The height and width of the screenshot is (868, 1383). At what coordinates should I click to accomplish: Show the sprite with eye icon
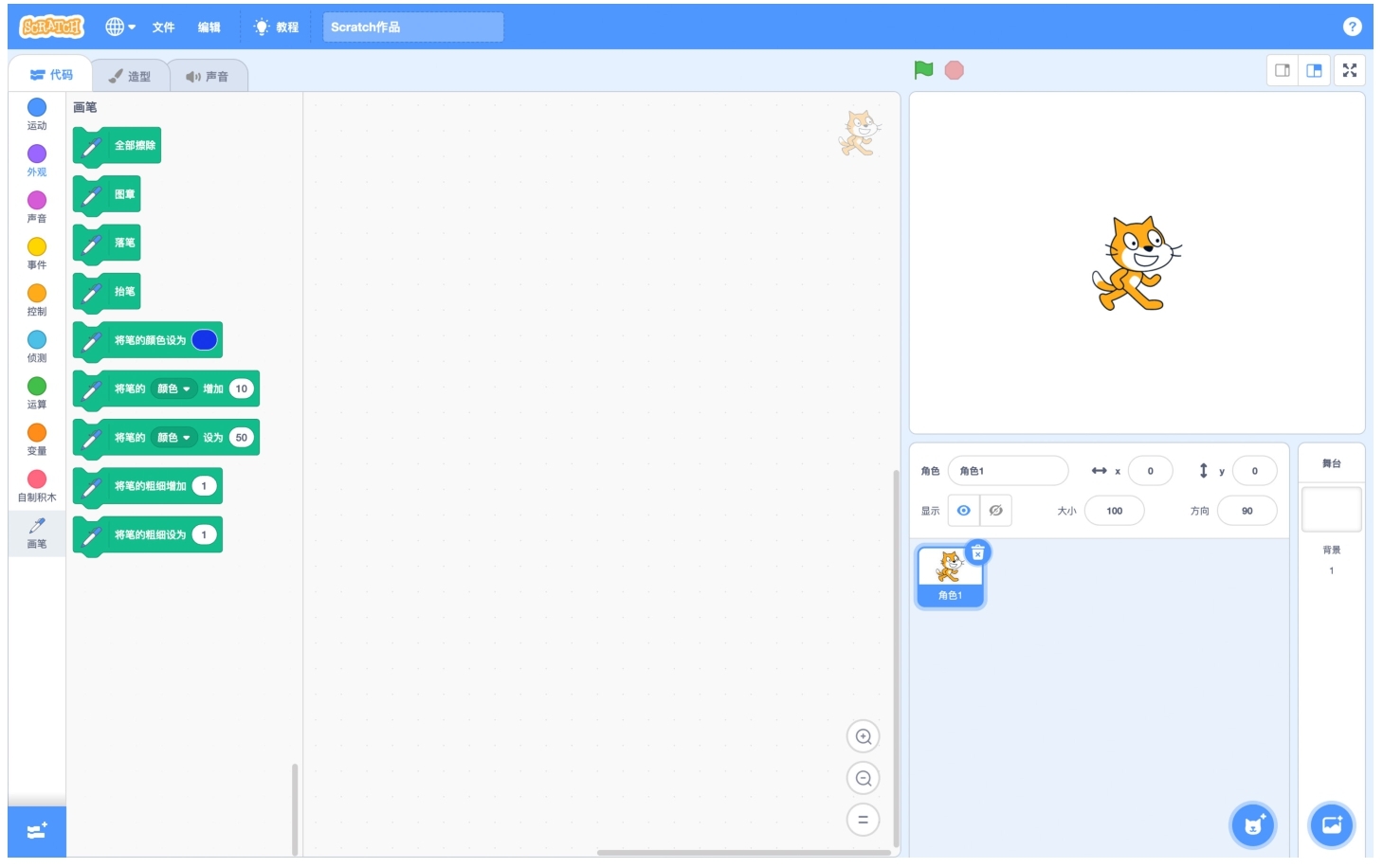coord(963,510)
